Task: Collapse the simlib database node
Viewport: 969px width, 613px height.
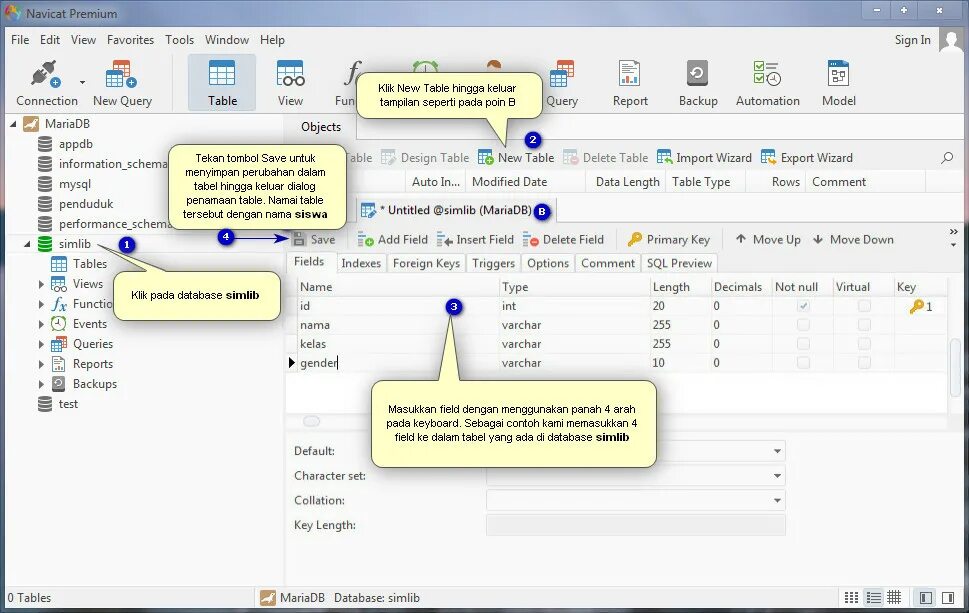Action: tap(27, 244)
